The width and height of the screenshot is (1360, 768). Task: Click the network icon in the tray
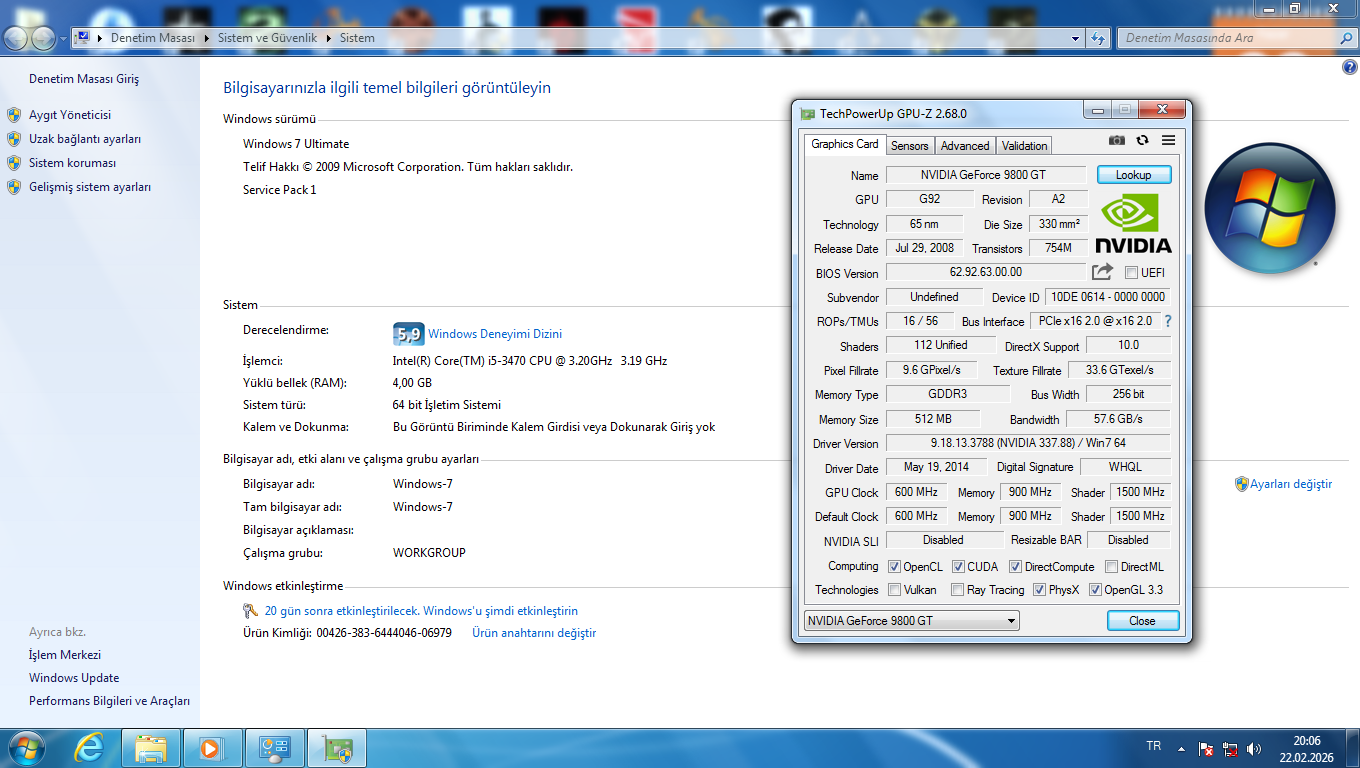point(1230,748)
